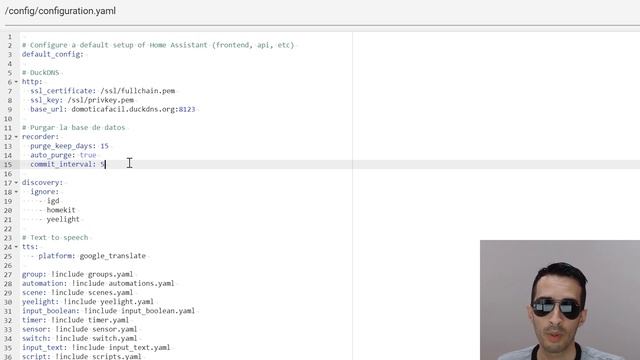This screenshot has height=360, width=640.
Task: Click the base_url duckdns.org line
Action: [113, 109]
